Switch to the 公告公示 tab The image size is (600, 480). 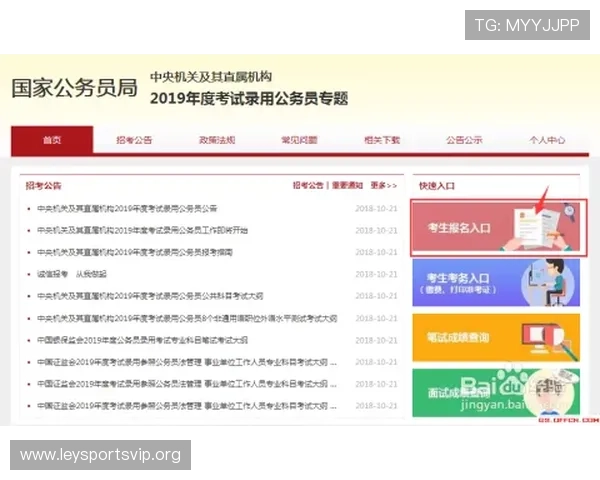point(464,140)
